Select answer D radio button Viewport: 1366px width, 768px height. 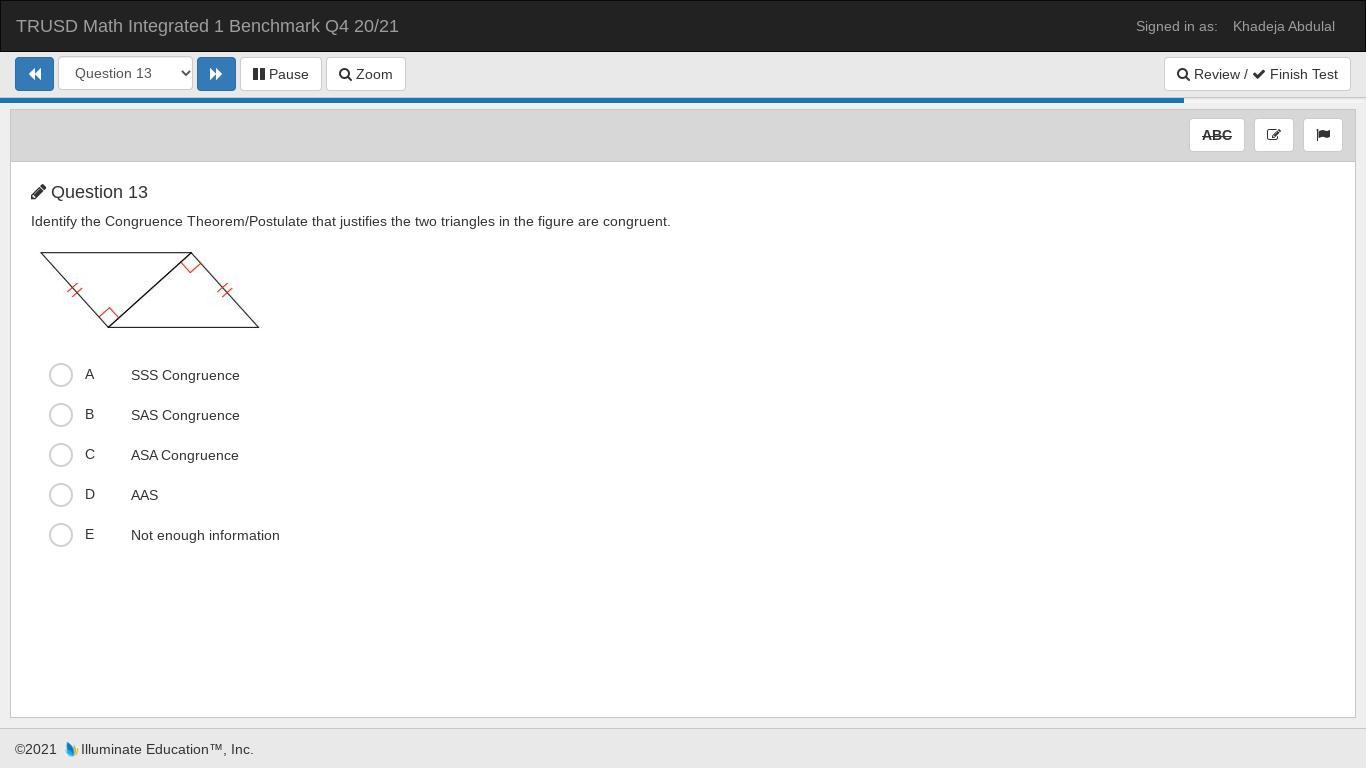click(x=61, y=495)
